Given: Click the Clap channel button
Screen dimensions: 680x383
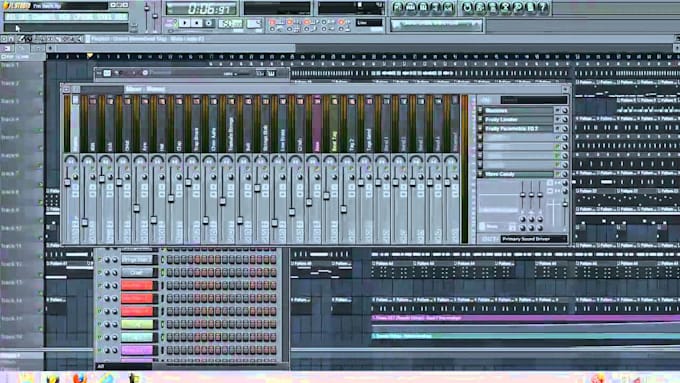Looking at the screenshot, I should click(137, 272).
